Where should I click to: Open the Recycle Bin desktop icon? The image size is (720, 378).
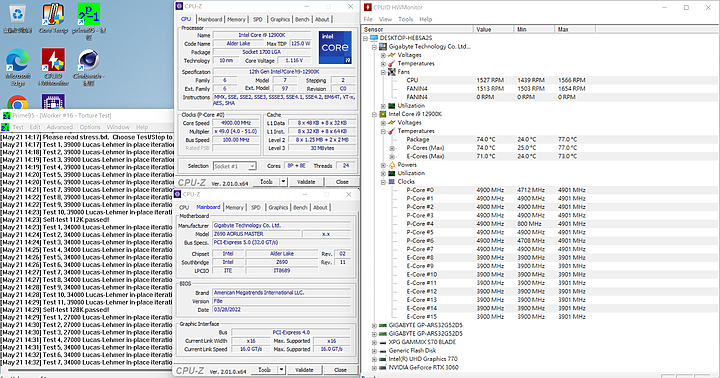[x=17, y=15]
